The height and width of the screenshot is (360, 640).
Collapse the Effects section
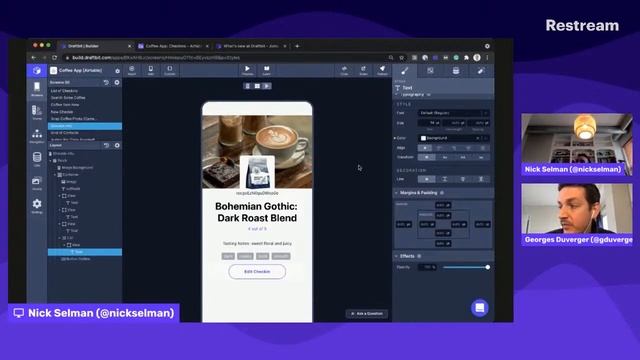point(396,256)
